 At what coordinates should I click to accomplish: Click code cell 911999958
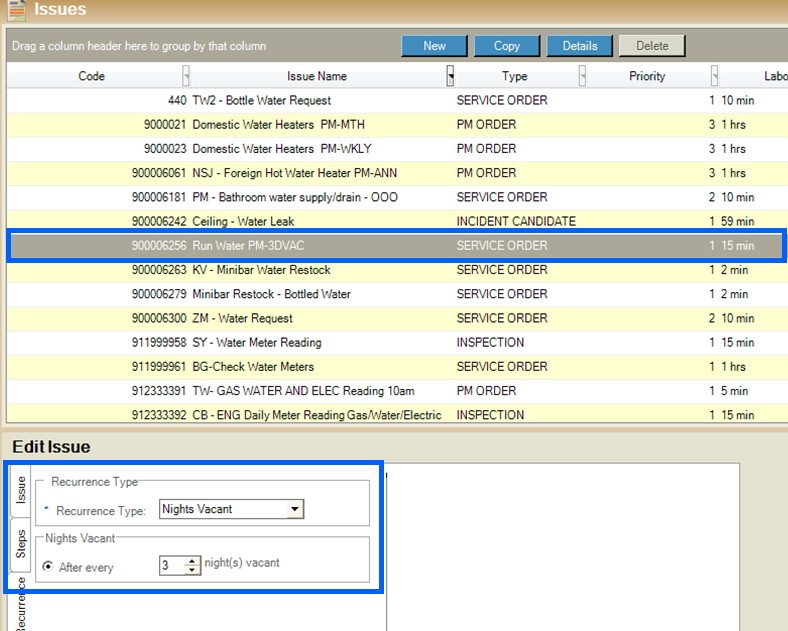(159, 343)
